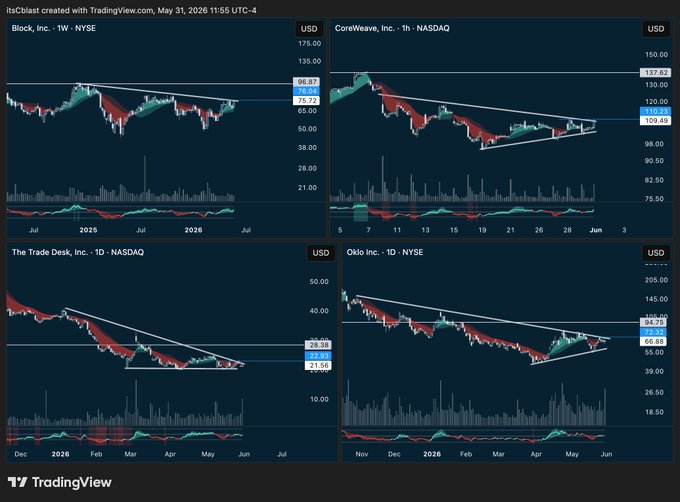The height and width of the screenshot is (502, 680).
Task: Click the USD button on CoreWeave chart
Action: click(655, 29)
